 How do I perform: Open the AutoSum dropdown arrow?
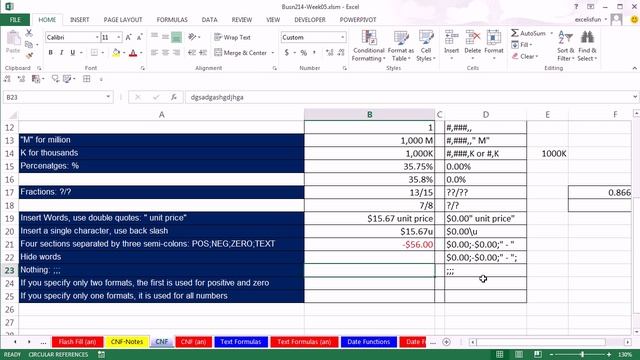tap(551, 33)
